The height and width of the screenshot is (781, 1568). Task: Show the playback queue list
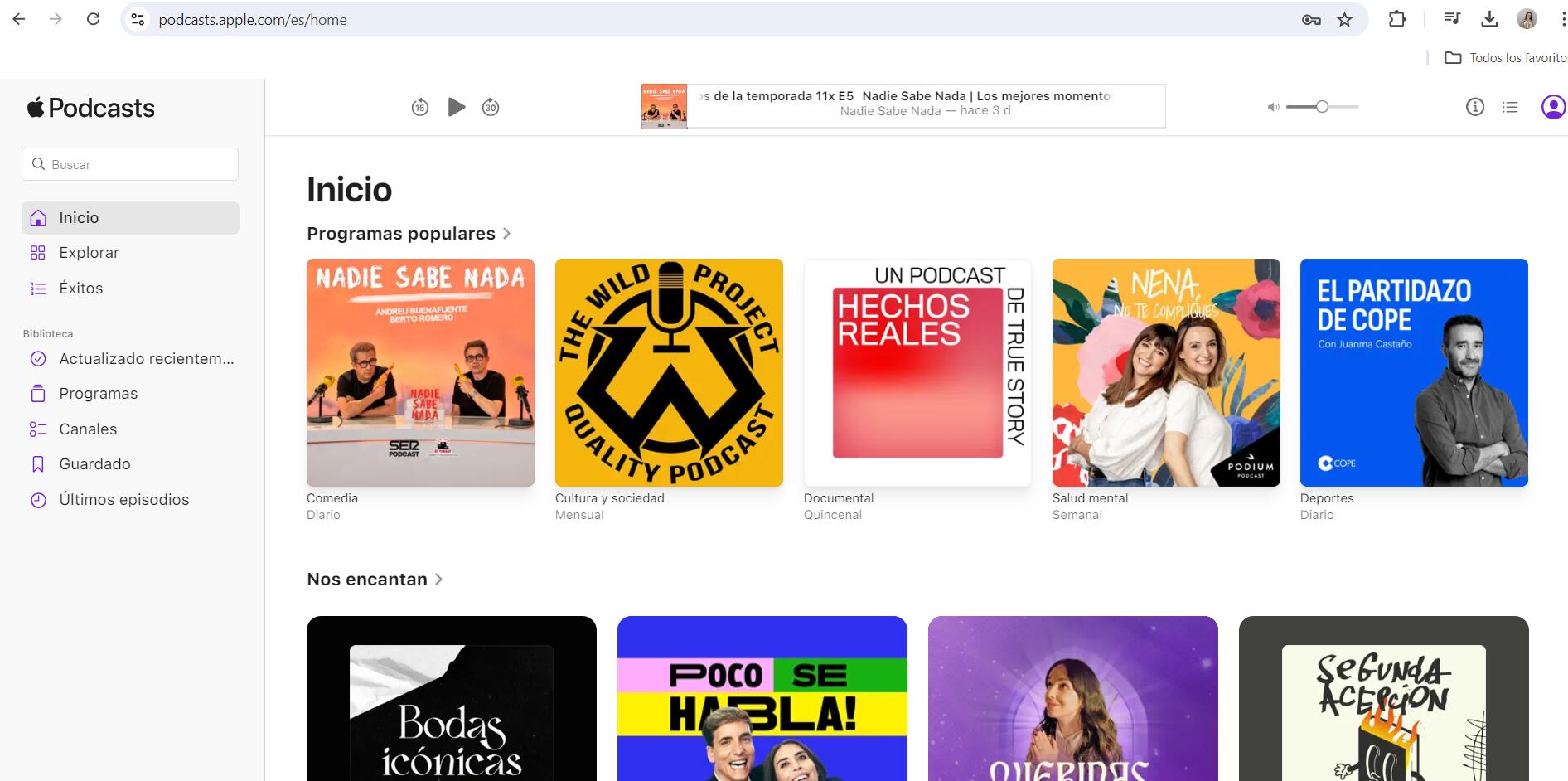1510,107
